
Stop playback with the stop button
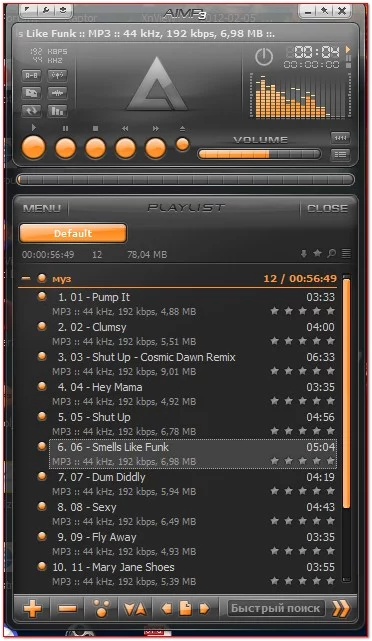pyautogui.click(x=95, y=148)
